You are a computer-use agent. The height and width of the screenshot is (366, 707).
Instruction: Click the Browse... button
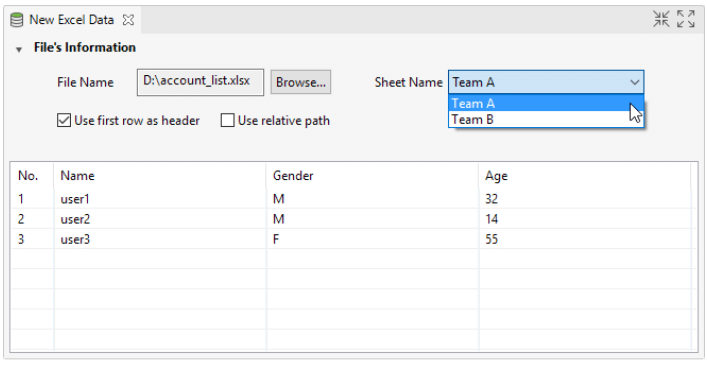click(x=301, y=82)
